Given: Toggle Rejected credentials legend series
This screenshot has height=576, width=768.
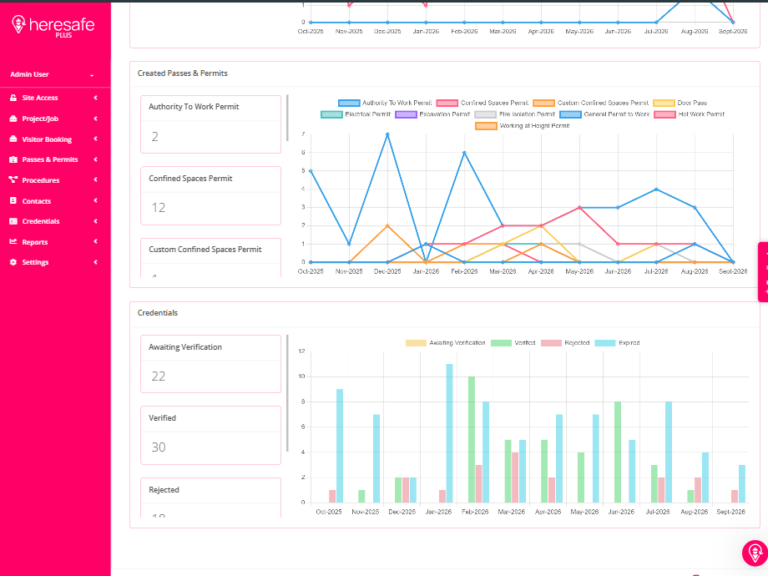Looking at the screenshot, I should click(565, 343).
